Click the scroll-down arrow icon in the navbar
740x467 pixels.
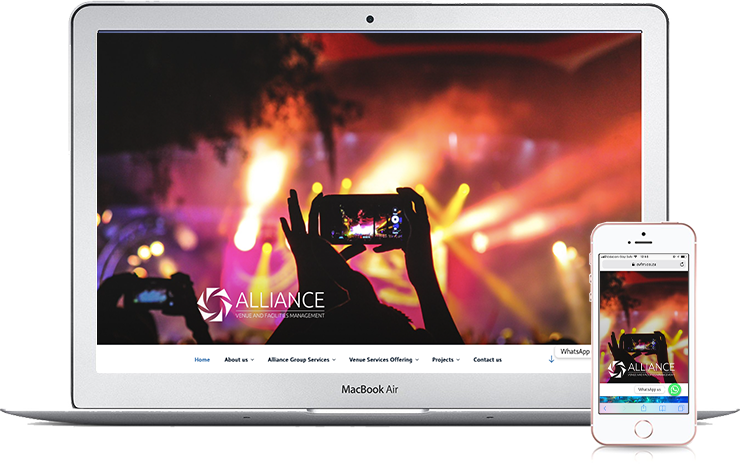551,358
